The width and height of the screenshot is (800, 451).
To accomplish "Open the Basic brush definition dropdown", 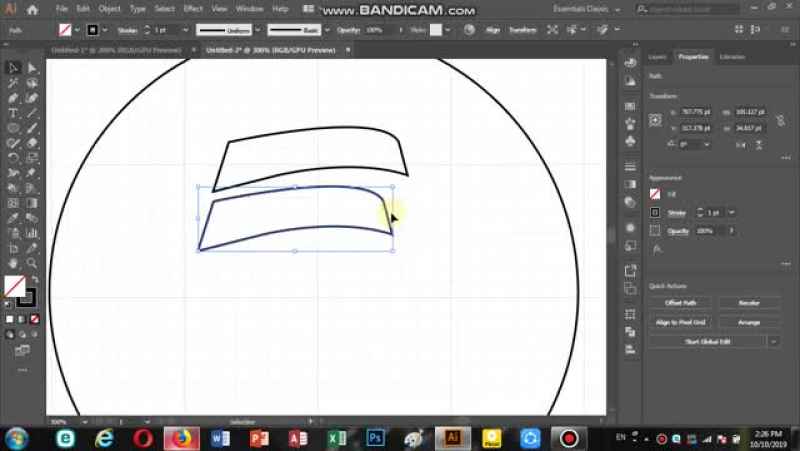I will tap(327, 30).
